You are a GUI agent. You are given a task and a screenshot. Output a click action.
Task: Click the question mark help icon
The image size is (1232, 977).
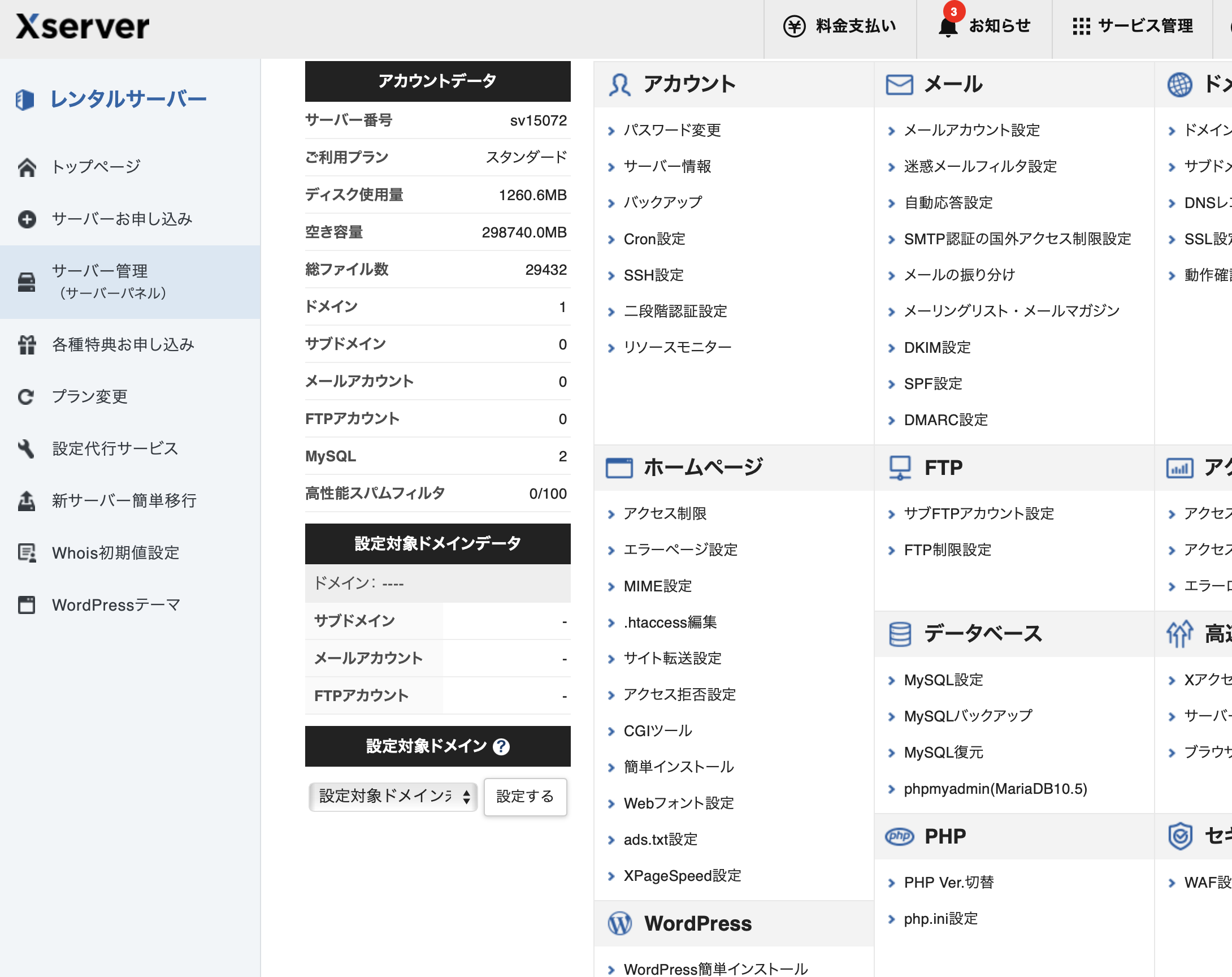coord(501,747)
